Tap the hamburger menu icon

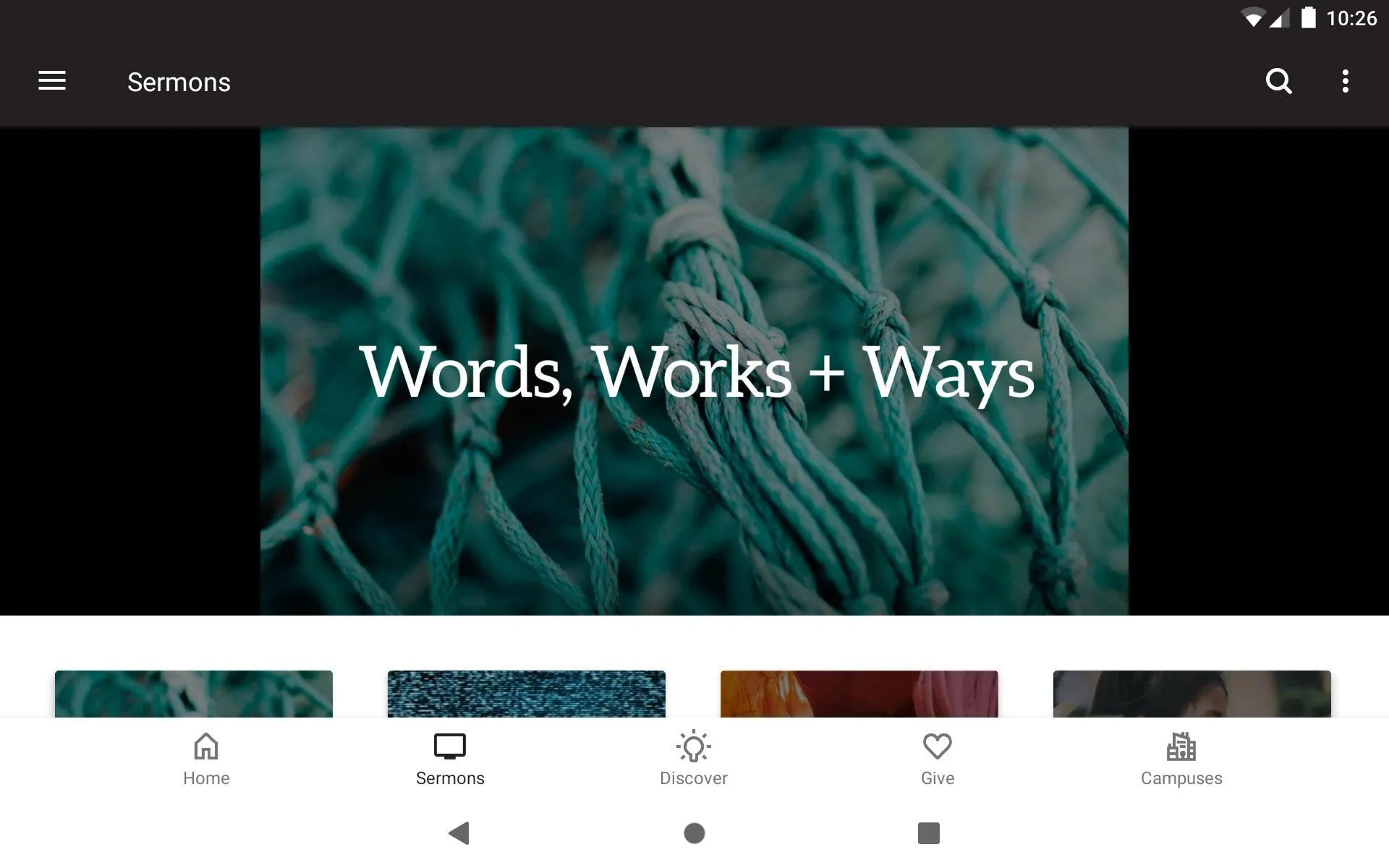[52, 81]
